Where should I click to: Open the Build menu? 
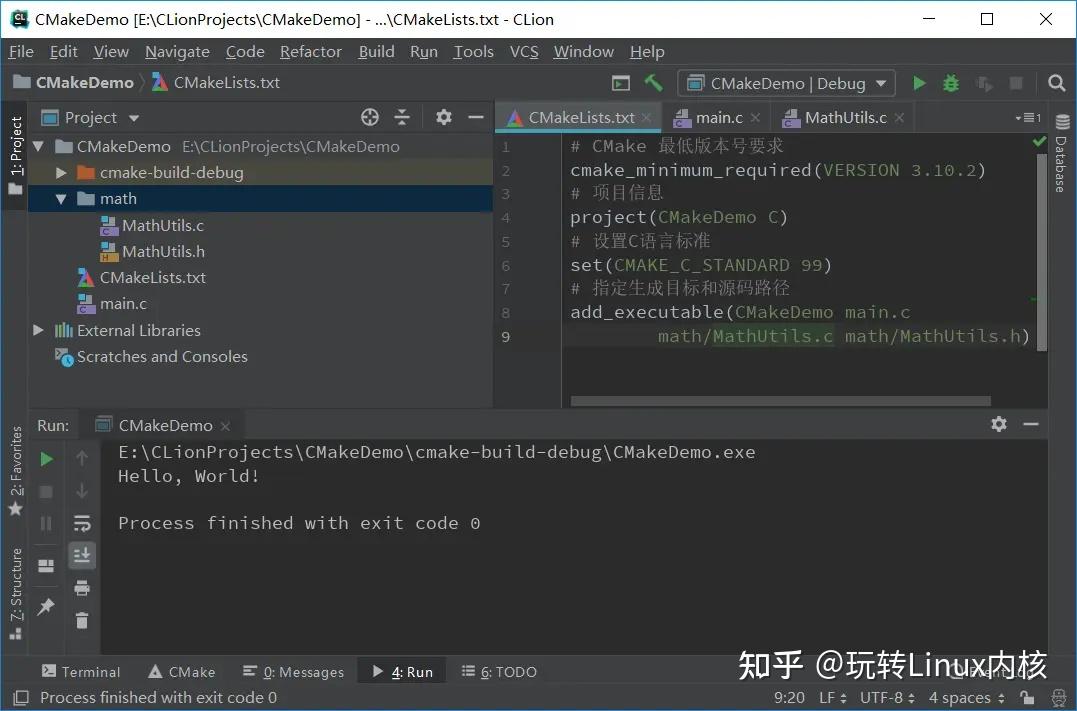pyautogui.click(x=376, y=52)
